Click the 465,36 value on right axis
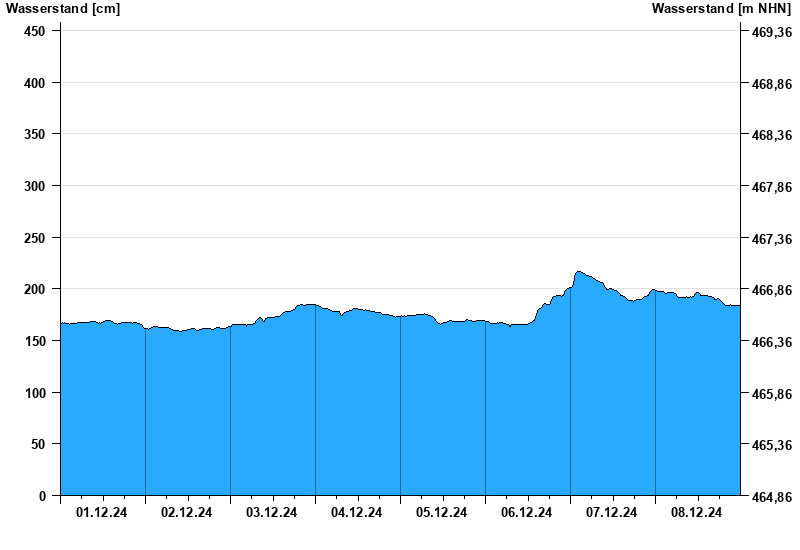 [x=772, y=445]
